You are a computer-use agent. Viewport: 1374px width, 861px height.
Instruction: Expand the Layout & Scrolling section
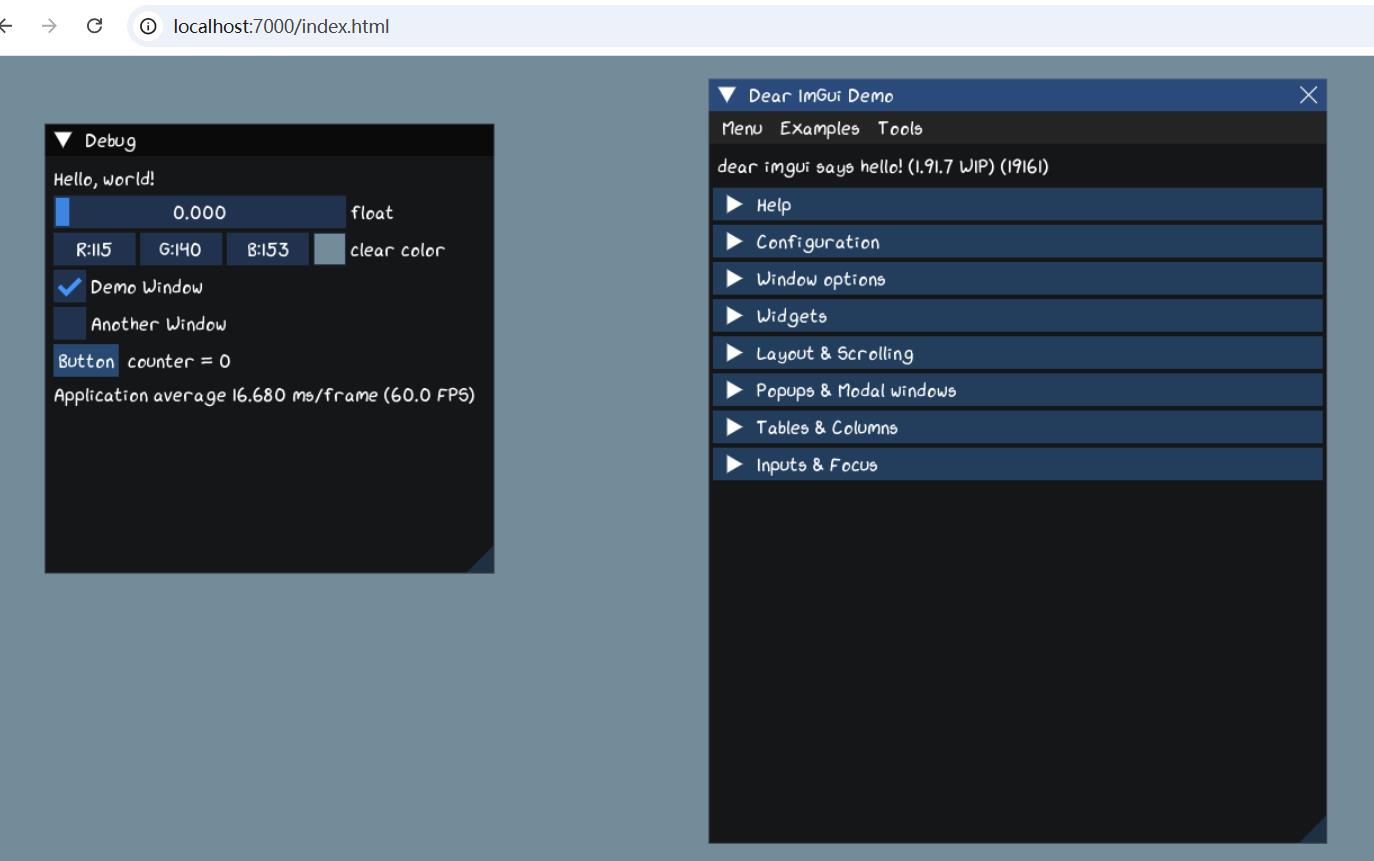pyautogui.click(x=1018, y=353)
